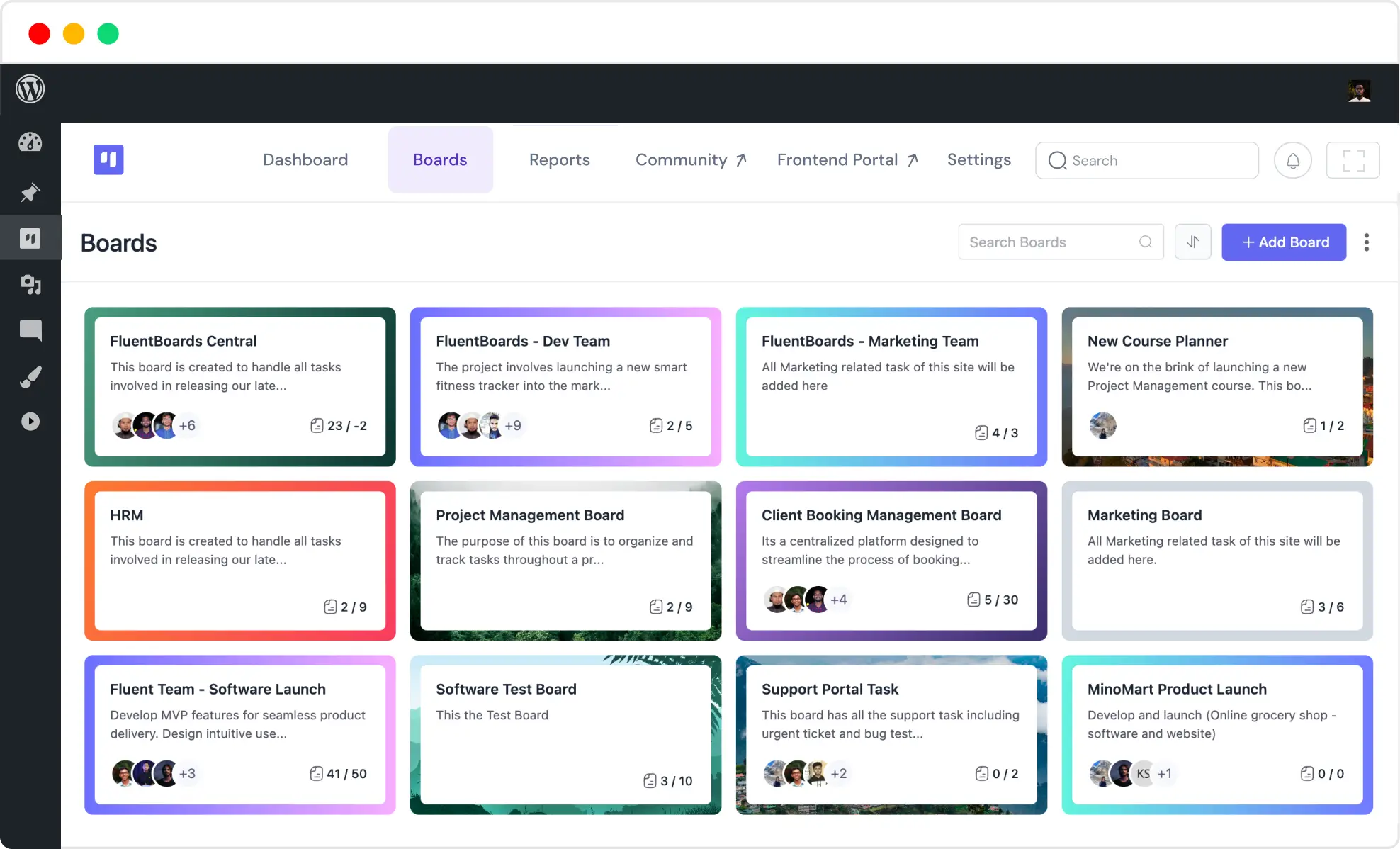Open notifications bell icon
Image resolution: width=1400 pixels, height=849 pixels.
(1292, 161)
